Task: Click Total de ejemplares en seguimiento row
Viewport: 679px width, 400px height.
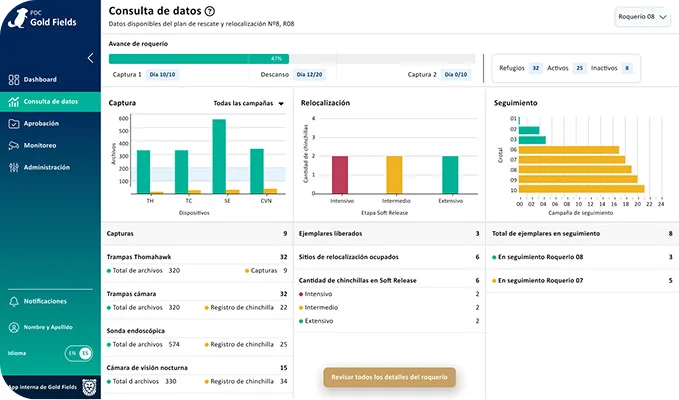Action: coord(582,234)
